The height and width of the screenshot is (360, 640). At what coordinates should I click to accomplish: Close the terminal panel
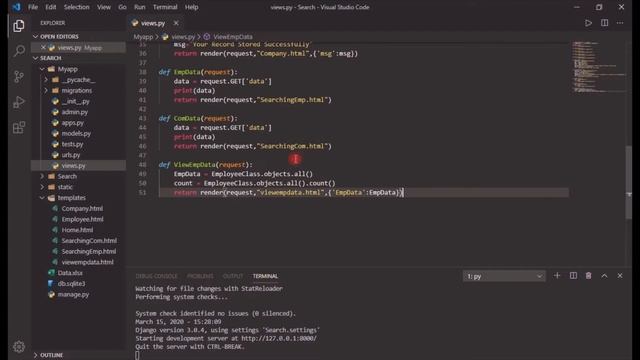[x=620, y=276]
